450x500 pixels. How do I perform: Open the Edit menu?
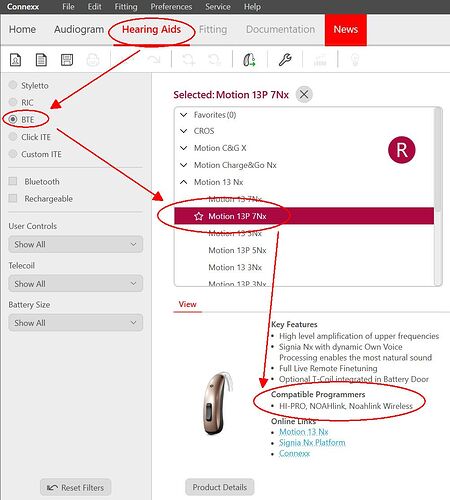coord(95,7)
